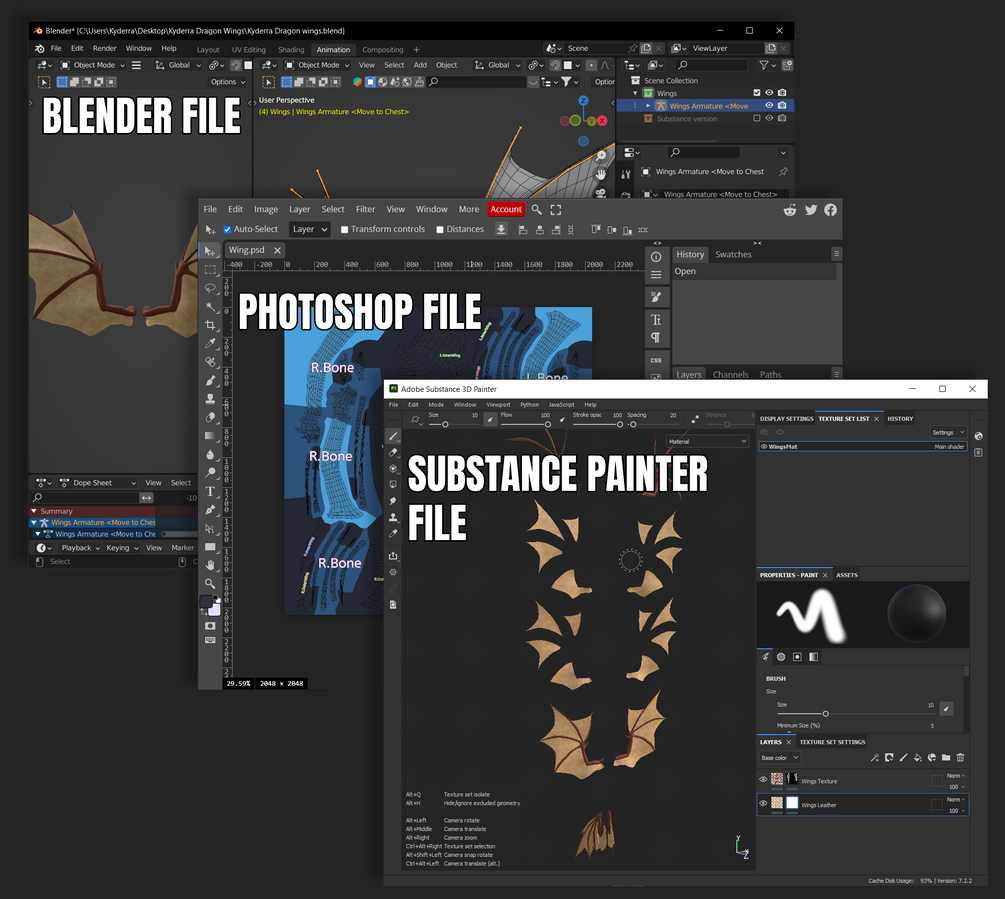Open the CSS panel icon in Photoshop sidebar
The height and width of the screenshot is (899, 1005).
656,360
